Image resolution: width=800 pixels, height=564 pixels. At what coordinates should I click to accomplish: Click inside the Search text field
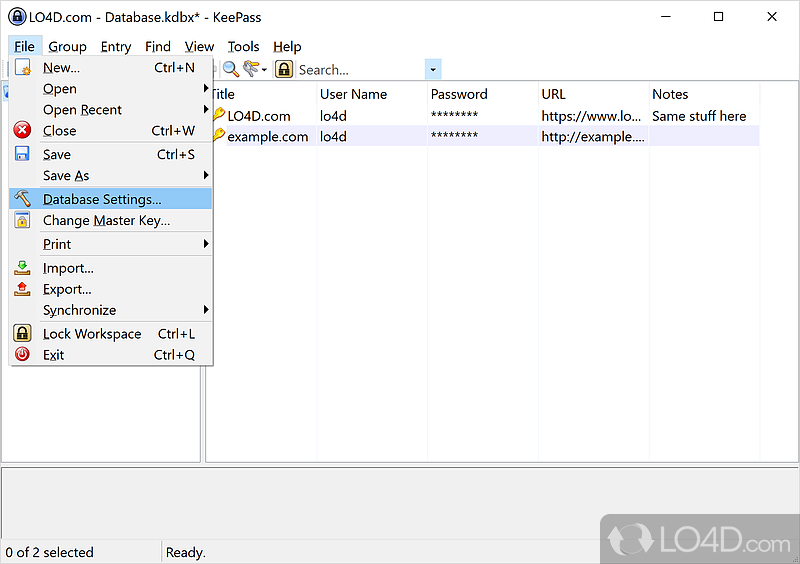pyautogui.click(x=358, y=70)
